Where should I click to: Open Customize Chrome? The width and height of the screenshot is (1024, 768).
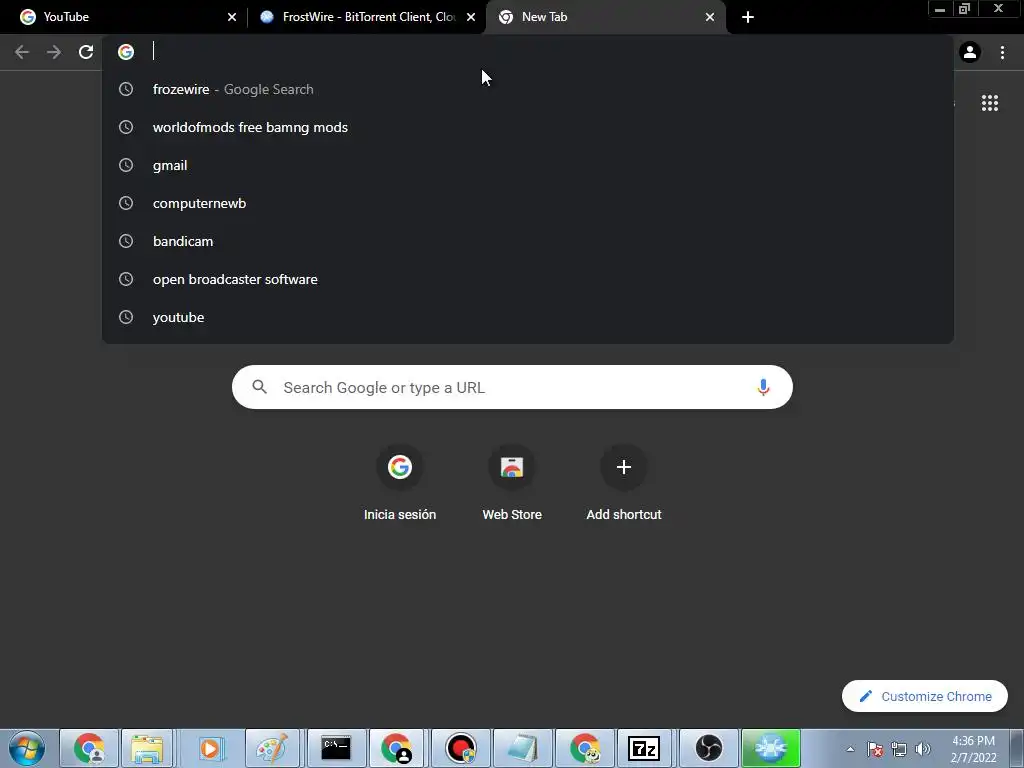pyautogui.click(x=925, y=696)
